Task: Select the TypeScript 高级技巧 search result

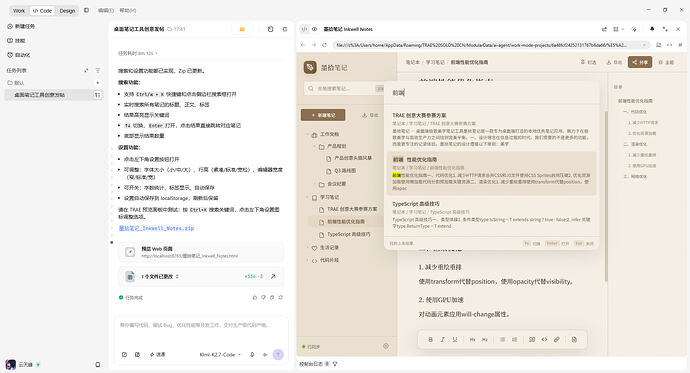Action: click(492, 215)
